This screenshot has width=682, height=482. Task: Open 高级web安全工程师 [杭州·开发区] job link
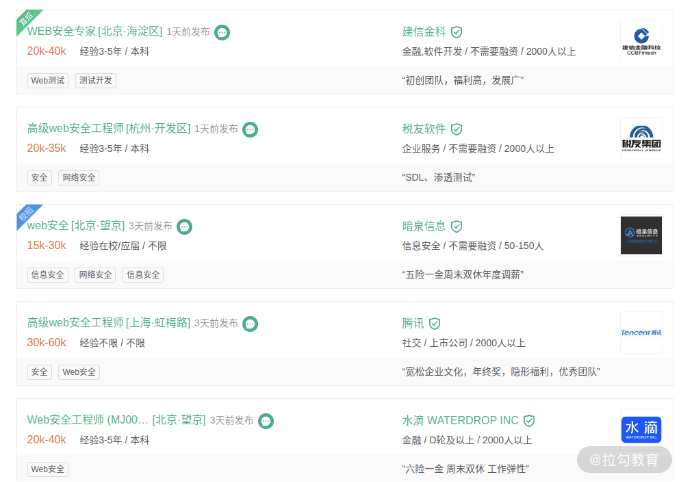[x=109, y=129]
